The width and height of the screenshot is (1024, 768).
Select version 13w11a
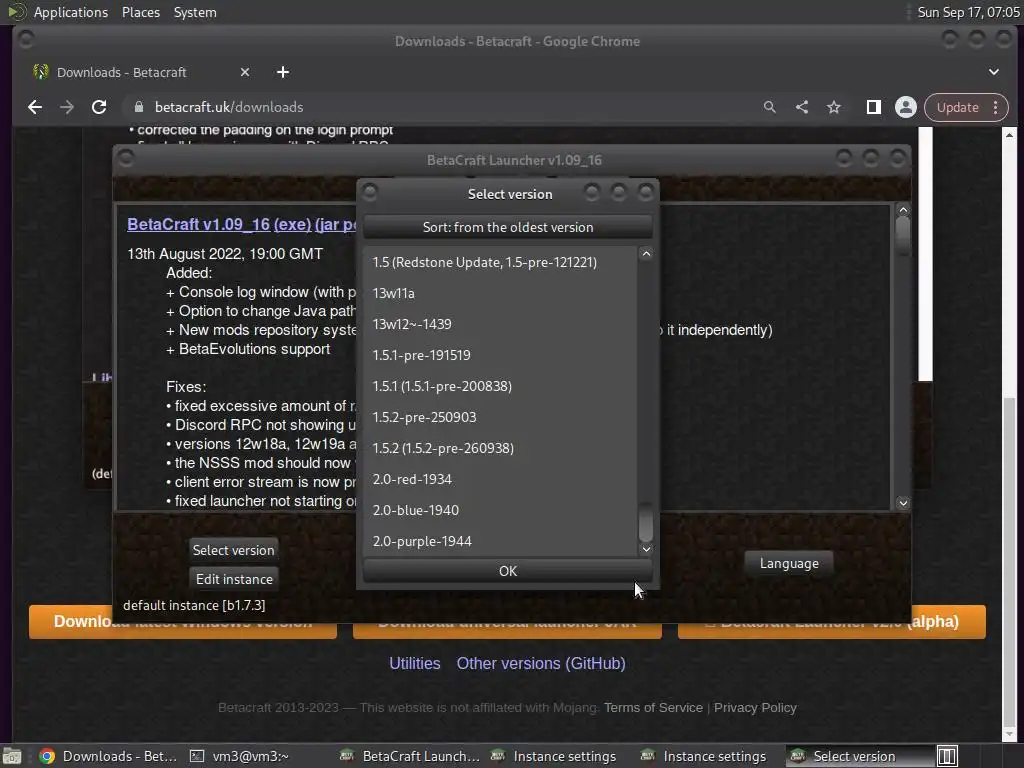click(500, 293)
